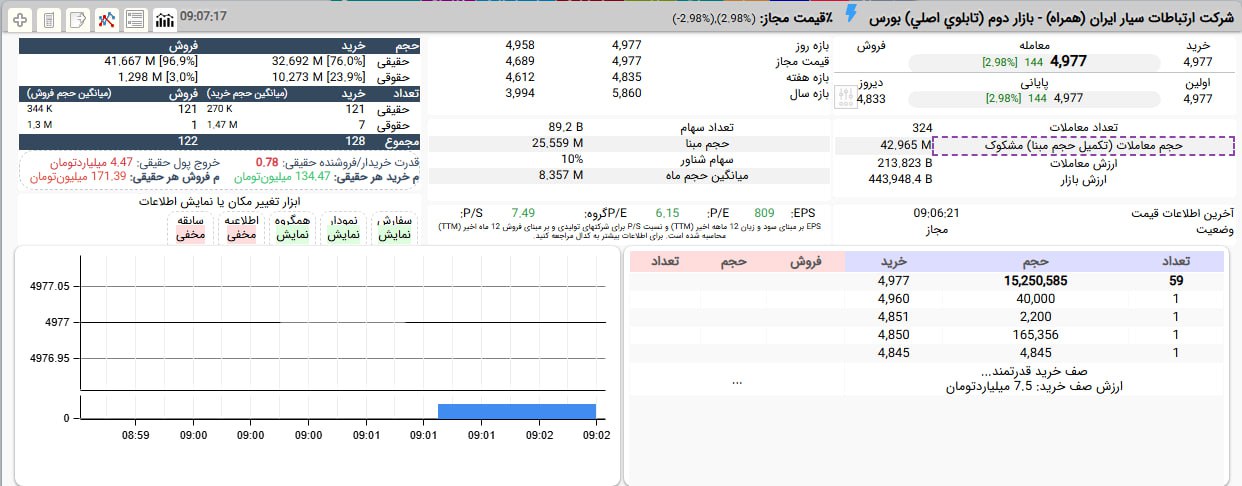Show the hidden اطلاعیه section
1242x486 pixels.
[241, 227]
